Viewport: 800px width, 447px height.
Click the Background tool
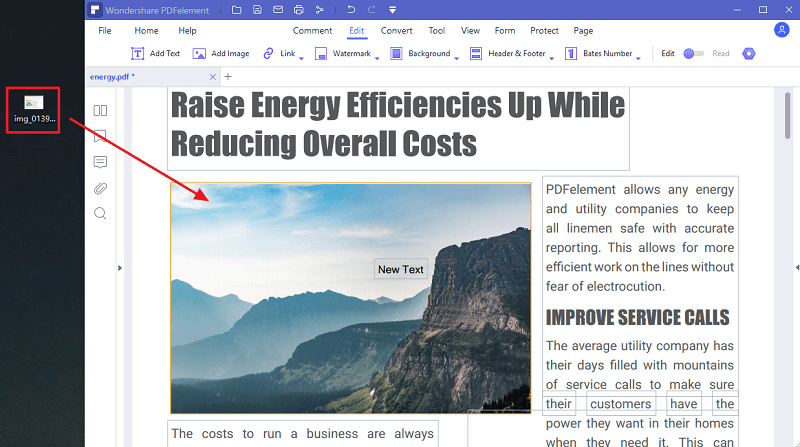point(420,54)
